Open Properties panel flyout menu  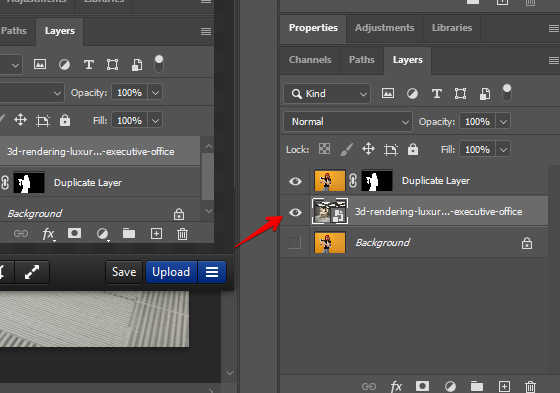click(554, 28)
